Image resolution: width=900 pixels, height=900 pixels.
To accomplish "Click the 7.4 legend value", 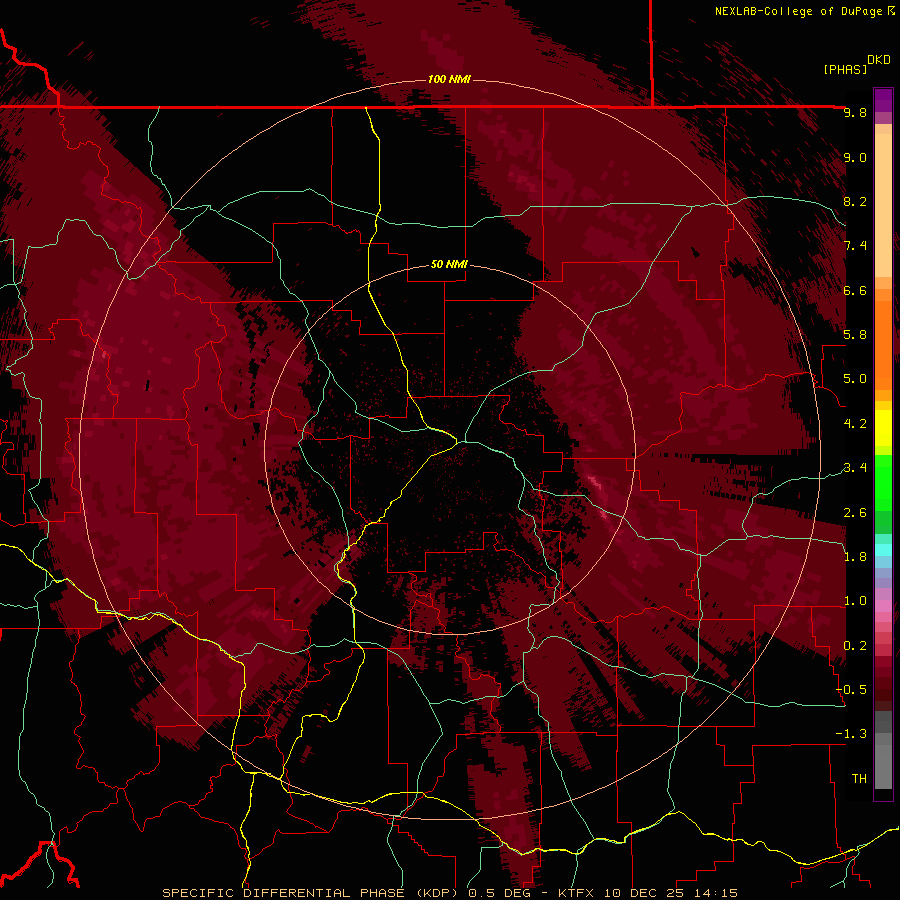I will click(855, 246).
